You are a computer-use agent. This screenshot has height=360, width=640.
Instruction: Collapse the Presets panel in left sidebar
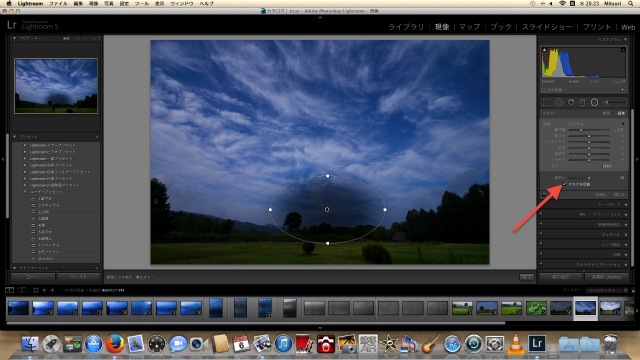point(15,137)
